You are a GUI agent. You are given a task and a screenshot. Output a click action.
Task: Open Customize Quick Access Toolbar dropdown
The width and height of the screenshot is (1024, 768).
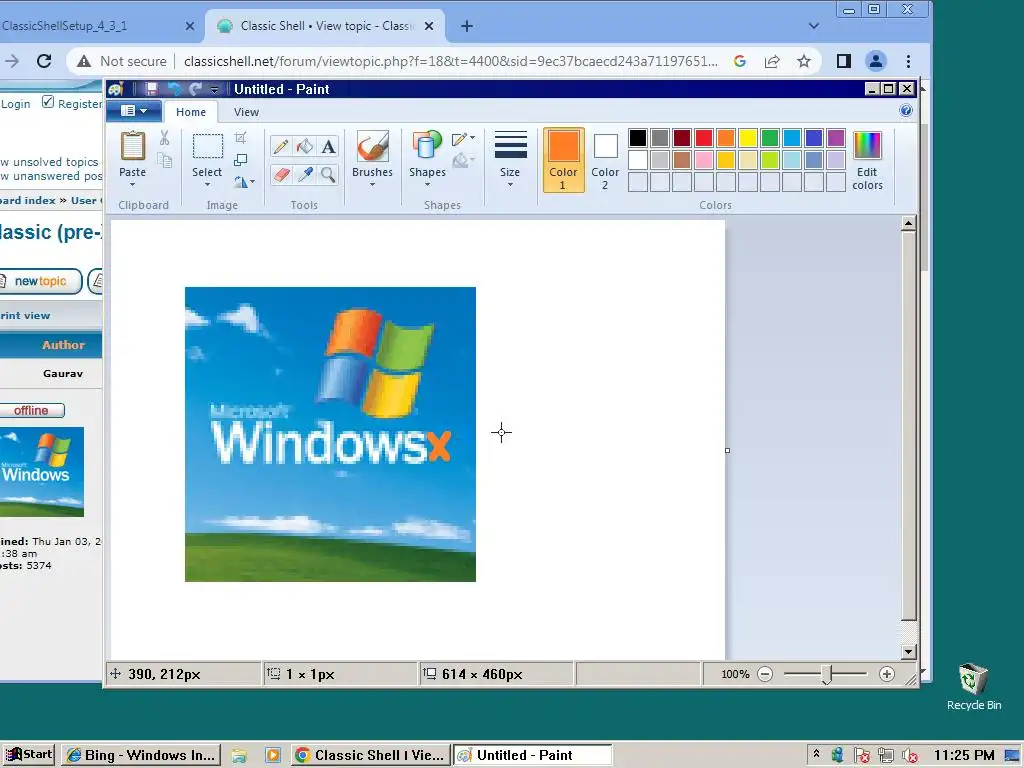pos(214,89)
